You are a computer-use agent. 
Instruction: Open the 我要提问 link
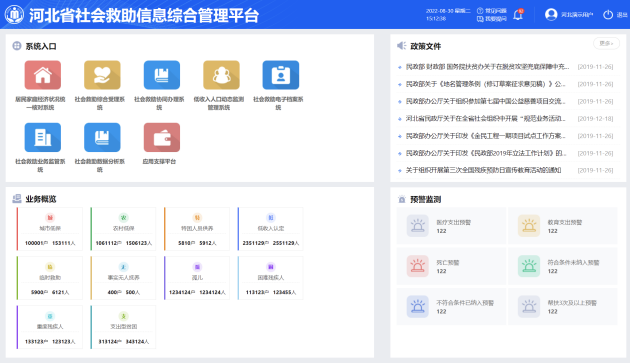[492, 18]
